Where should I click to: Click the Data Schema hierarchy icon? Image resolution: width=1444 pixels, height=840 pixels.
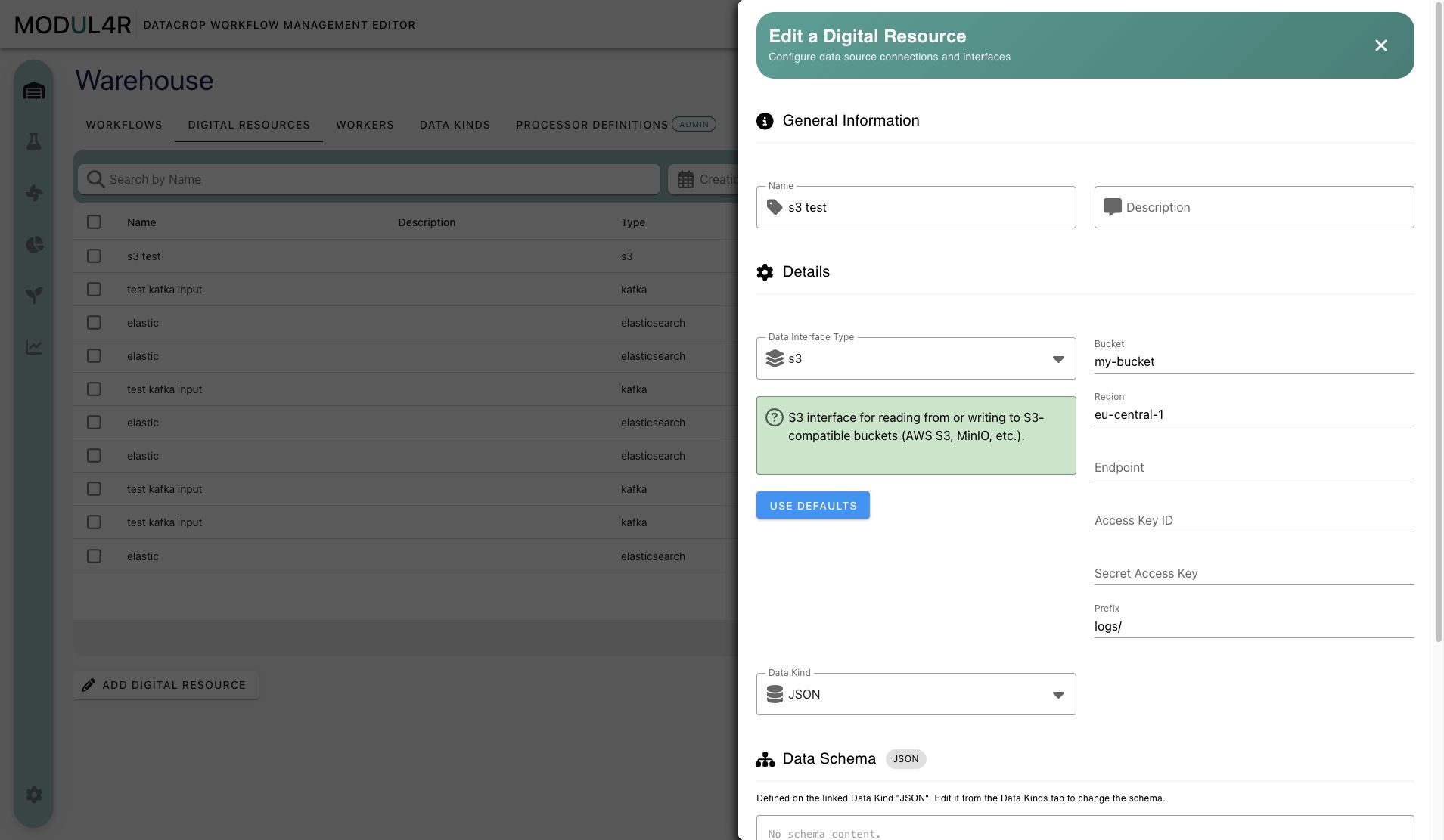pos(765,759)
